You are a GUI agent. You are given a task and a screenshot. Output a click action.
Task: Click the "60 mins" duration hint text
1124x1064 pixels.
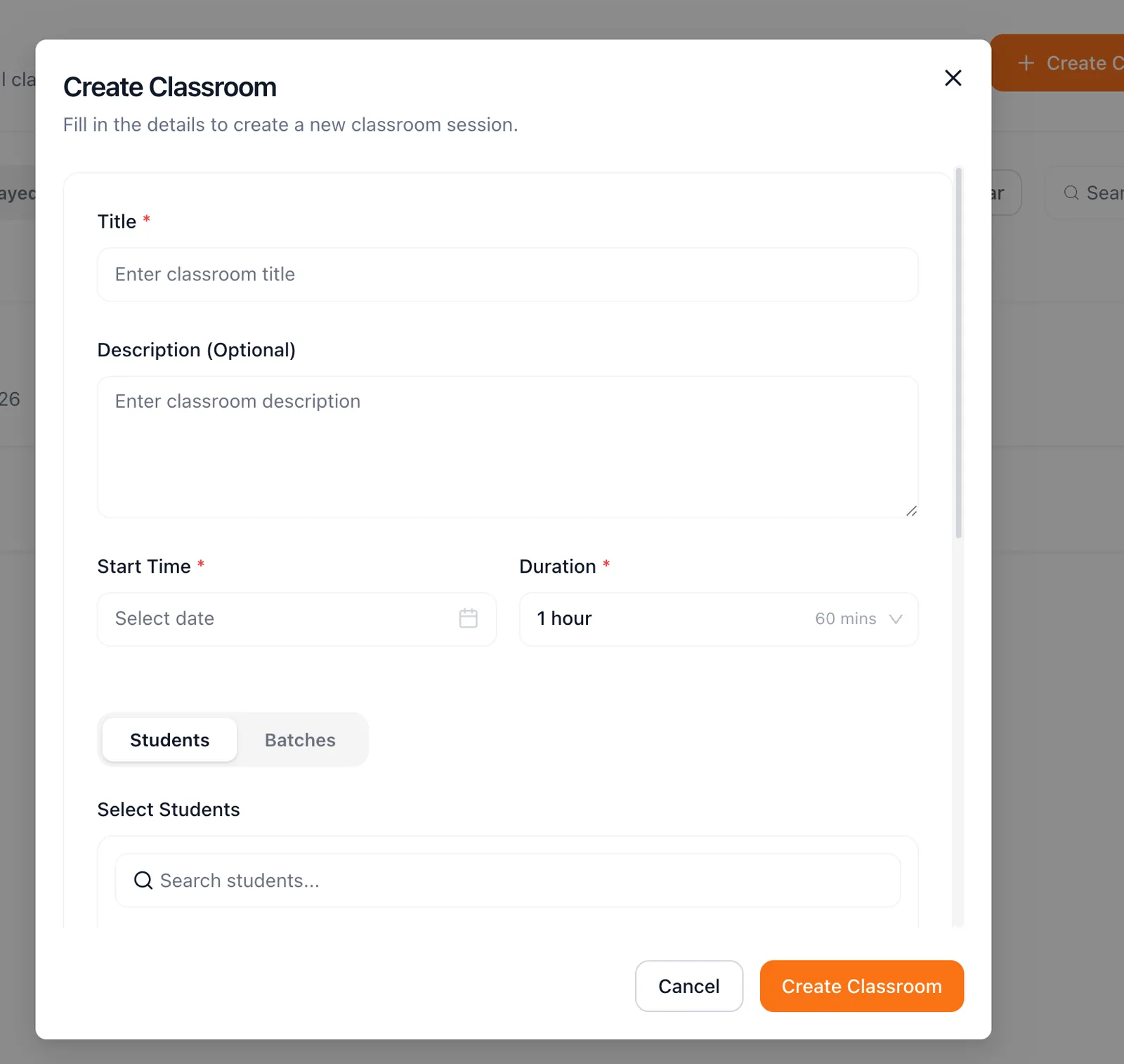(x=845, y=618)
